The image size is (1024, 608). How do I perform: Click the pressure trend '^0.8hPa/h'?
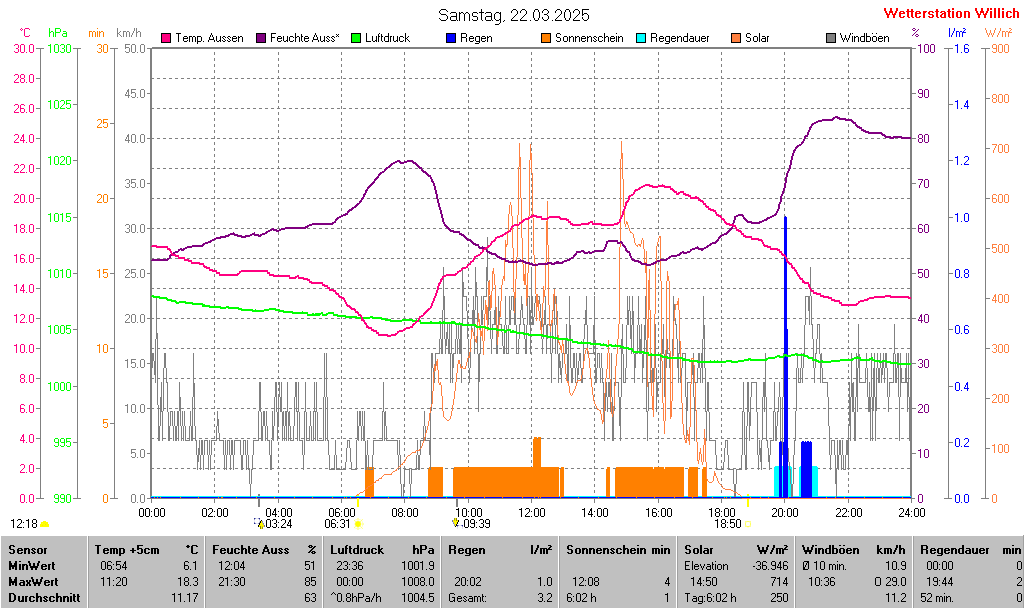click(x=356, y=597)
